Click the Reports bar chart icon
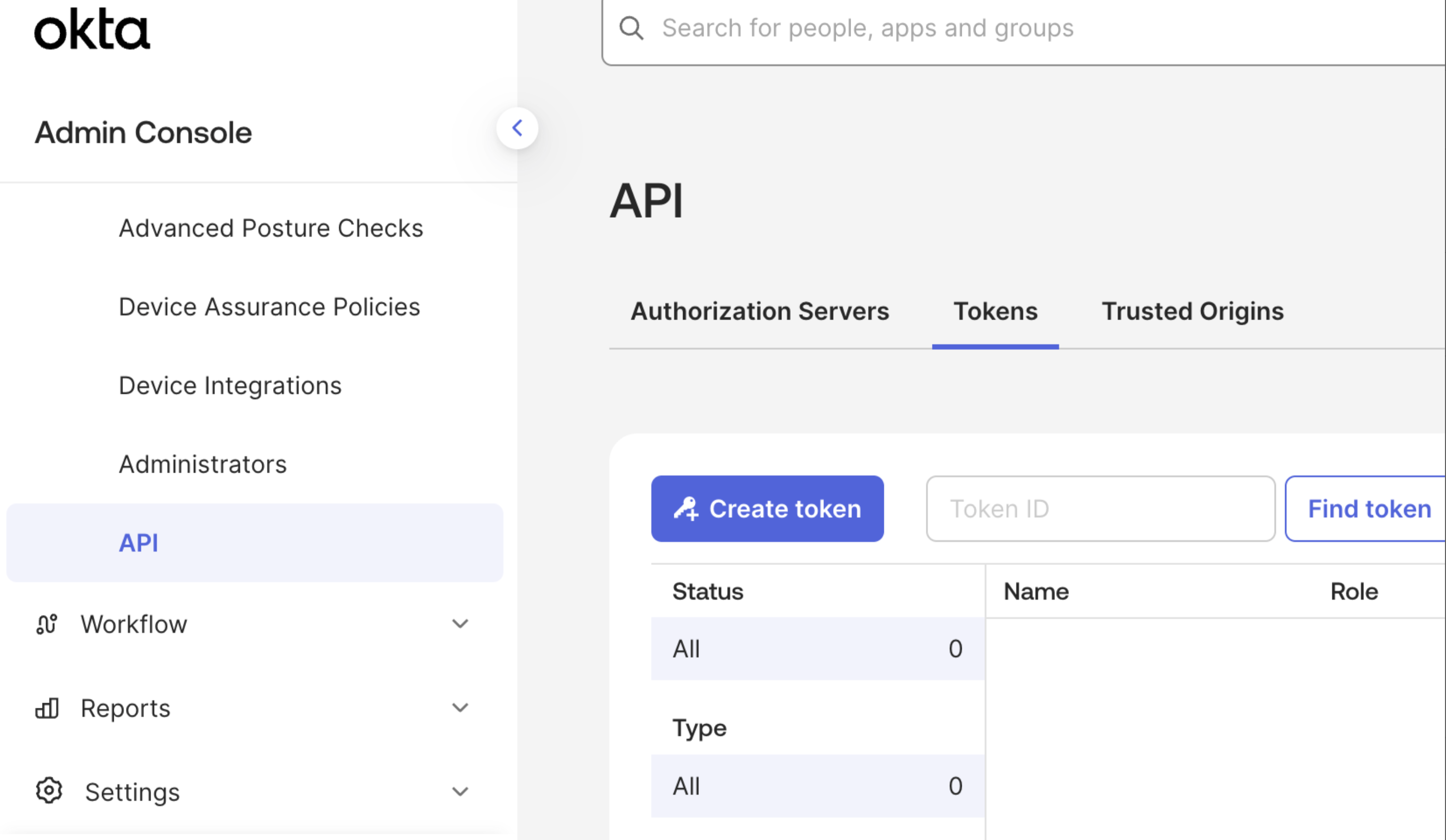Viewport: 1446px width, 840px height. [x=47, y=708]
